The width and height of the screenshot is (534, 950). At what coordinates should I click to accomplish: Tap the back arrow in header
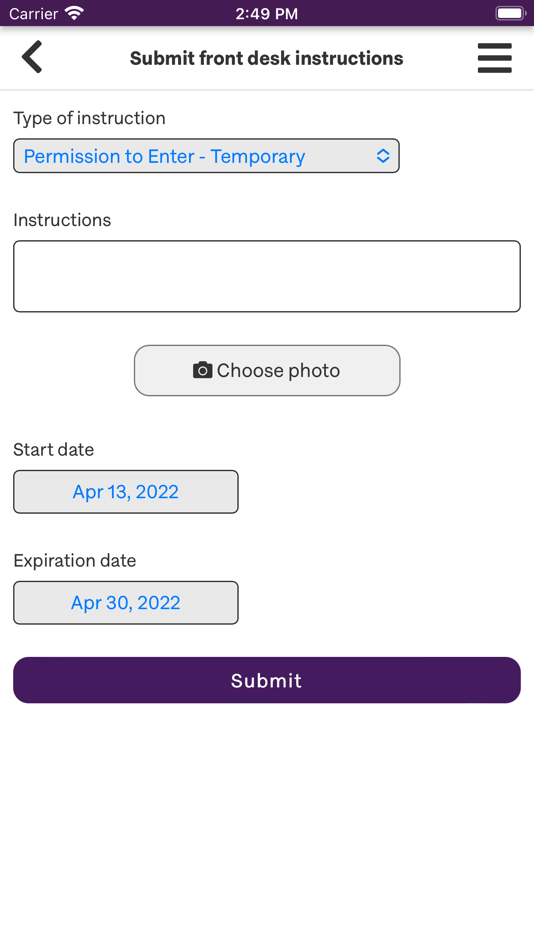32,57
